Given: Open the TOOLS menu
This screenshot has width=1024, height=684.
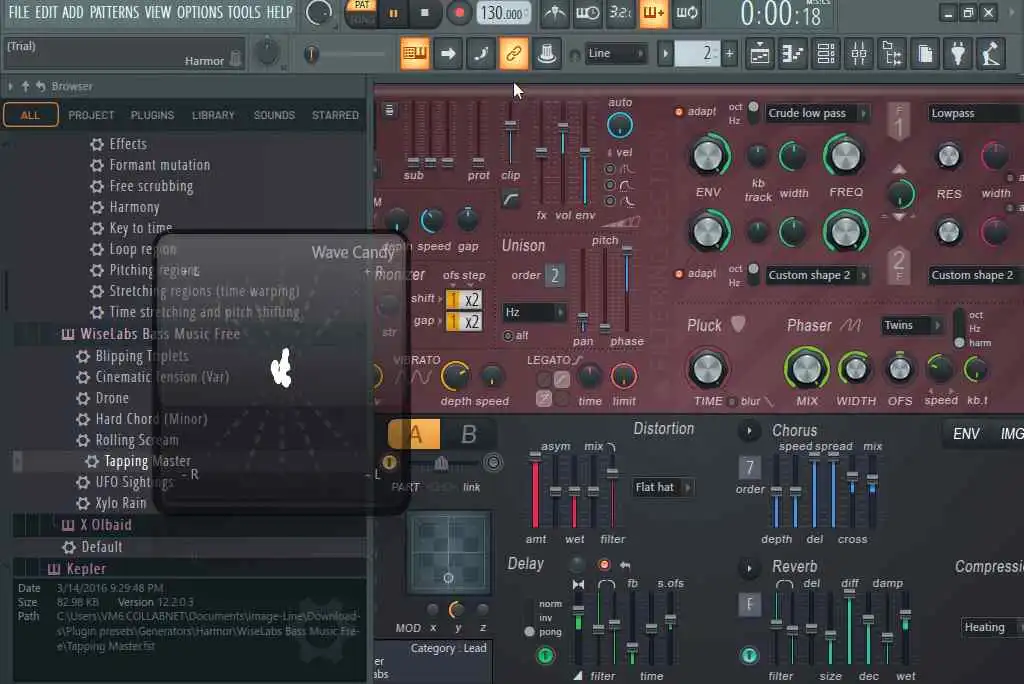Looking at the screenshot, I should 244,12.
